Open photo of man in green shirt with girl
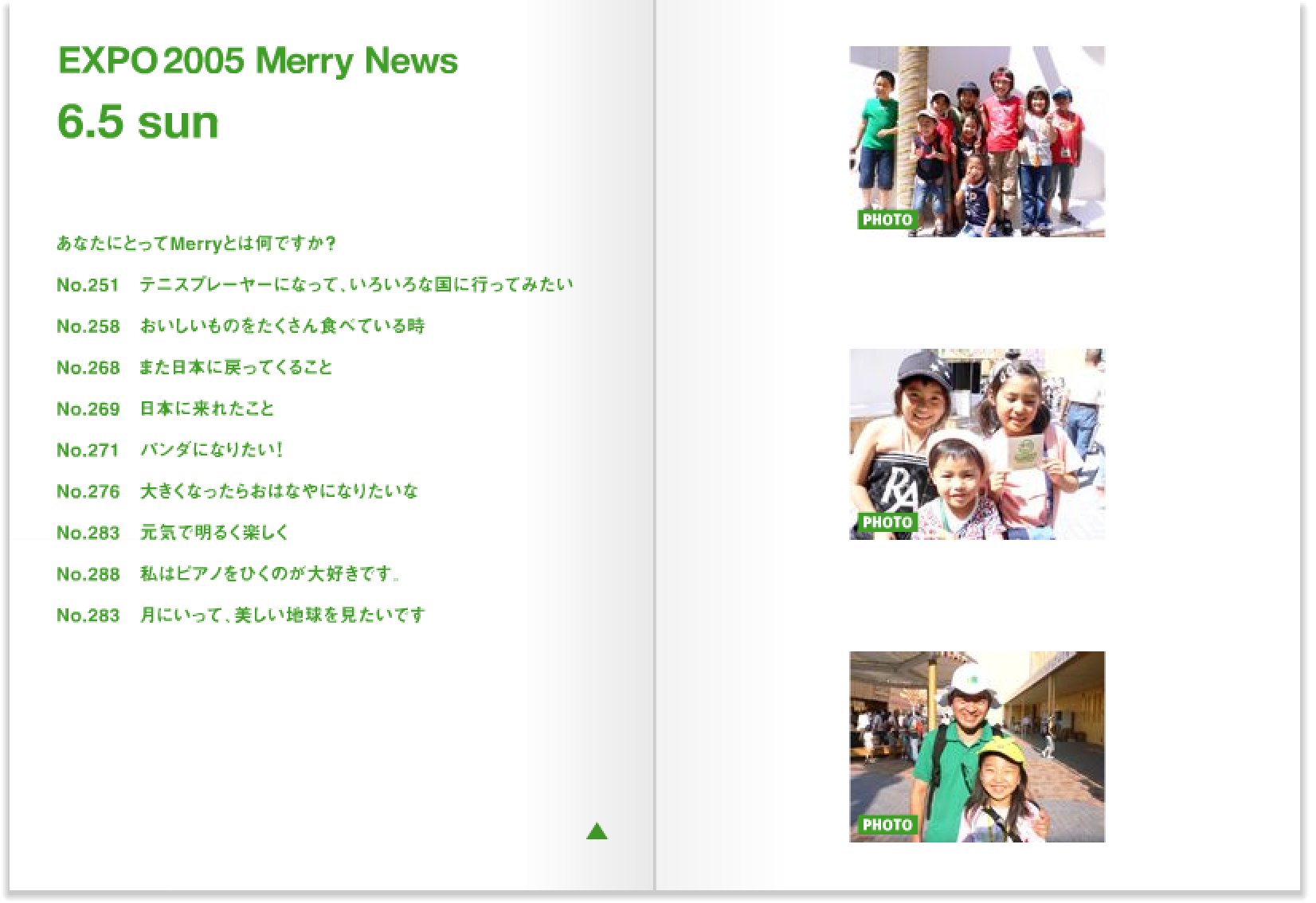The height and width of the screenshot is (903, 1316). 977,747
